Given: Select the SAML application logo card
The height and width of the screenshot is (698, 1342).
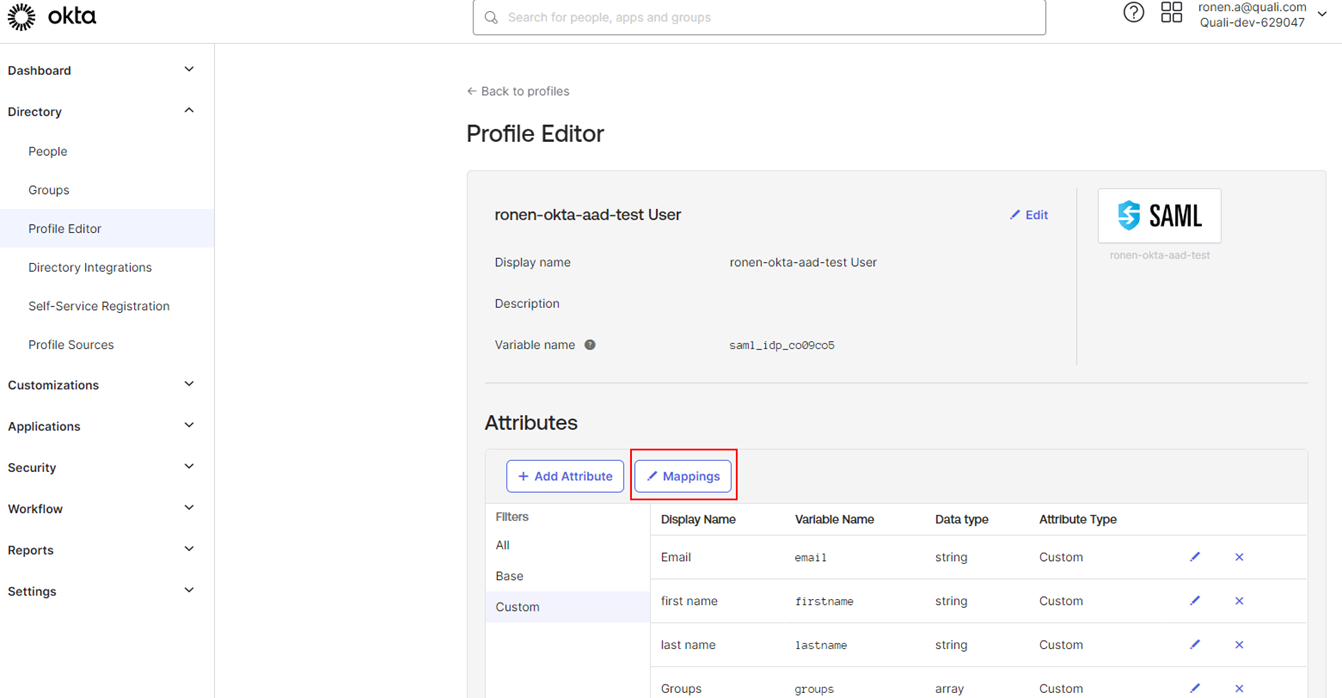Looking at the screenshot, I should (1159, 215).
